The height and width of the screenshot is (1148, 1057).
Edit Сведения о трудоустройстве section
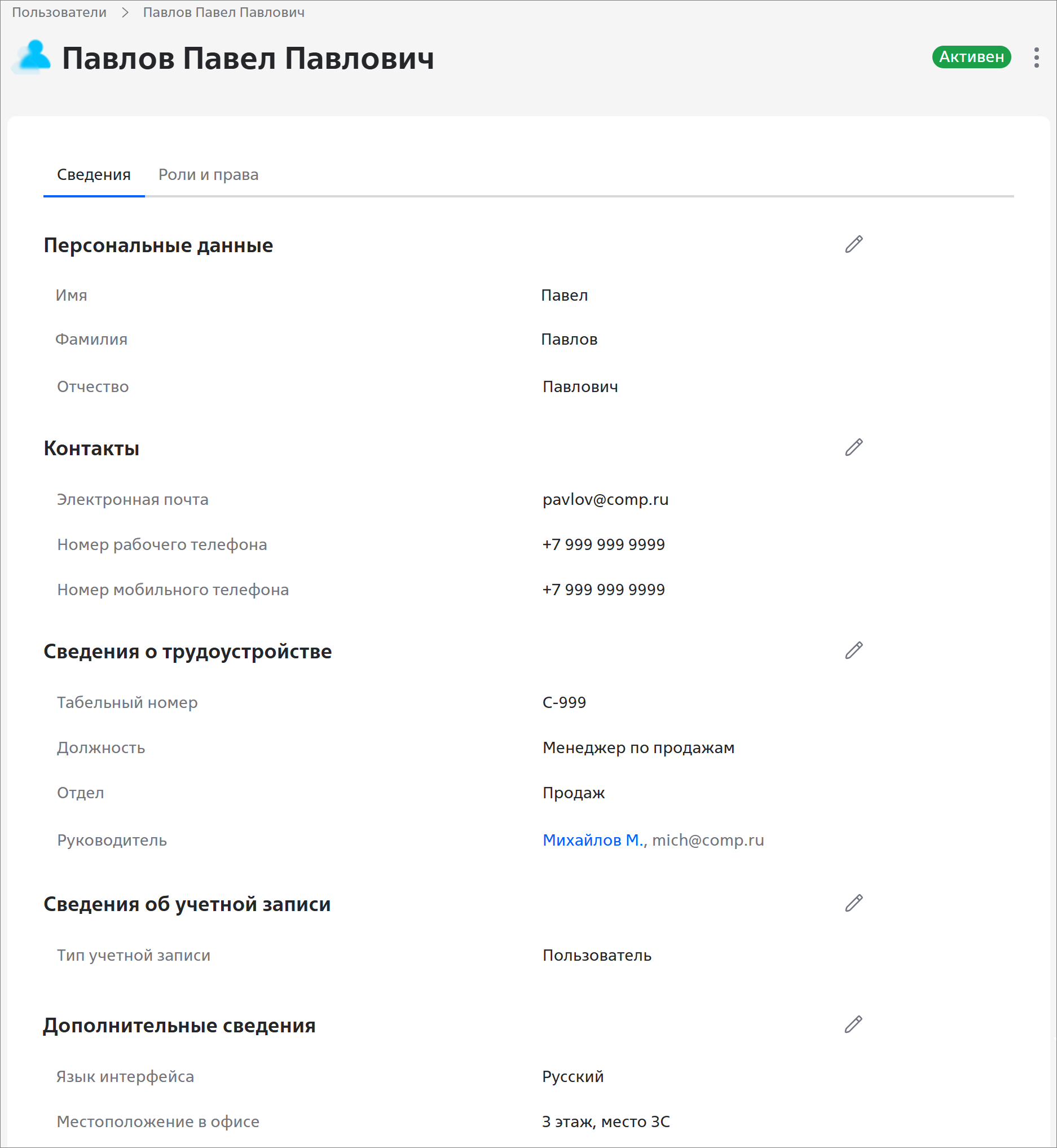point(853,650)
